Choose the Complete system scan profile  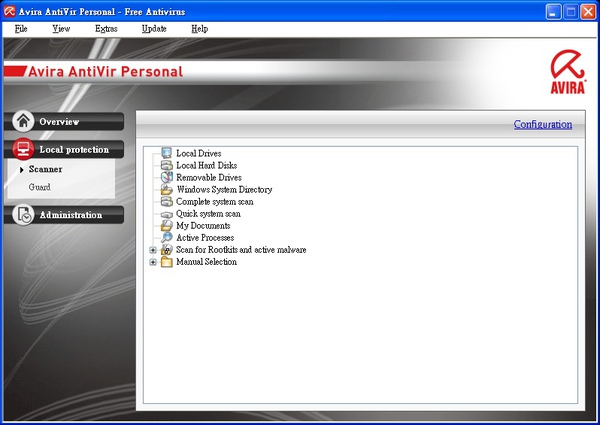(x=214, y=201)
